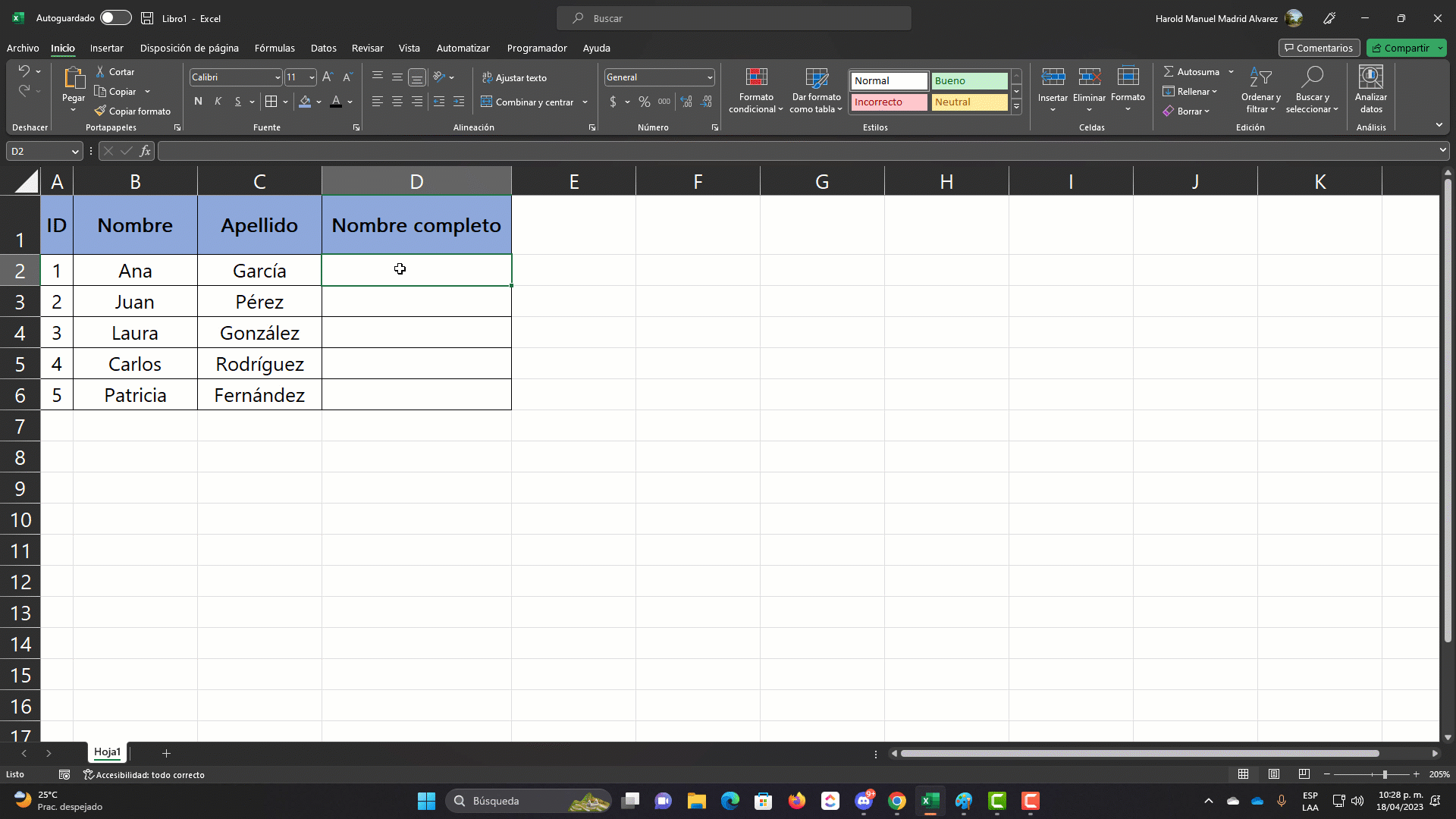The image size is (1456, 819).
Task: Select the italic K formatting icon
Action: coord(218,101)
